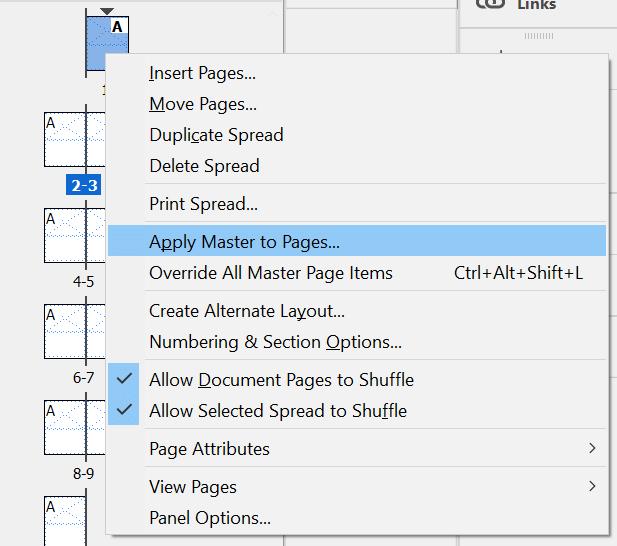
Task: Click the highlighted 2-3 spread label
Action: pyautogui.click(x=84, y=185)
